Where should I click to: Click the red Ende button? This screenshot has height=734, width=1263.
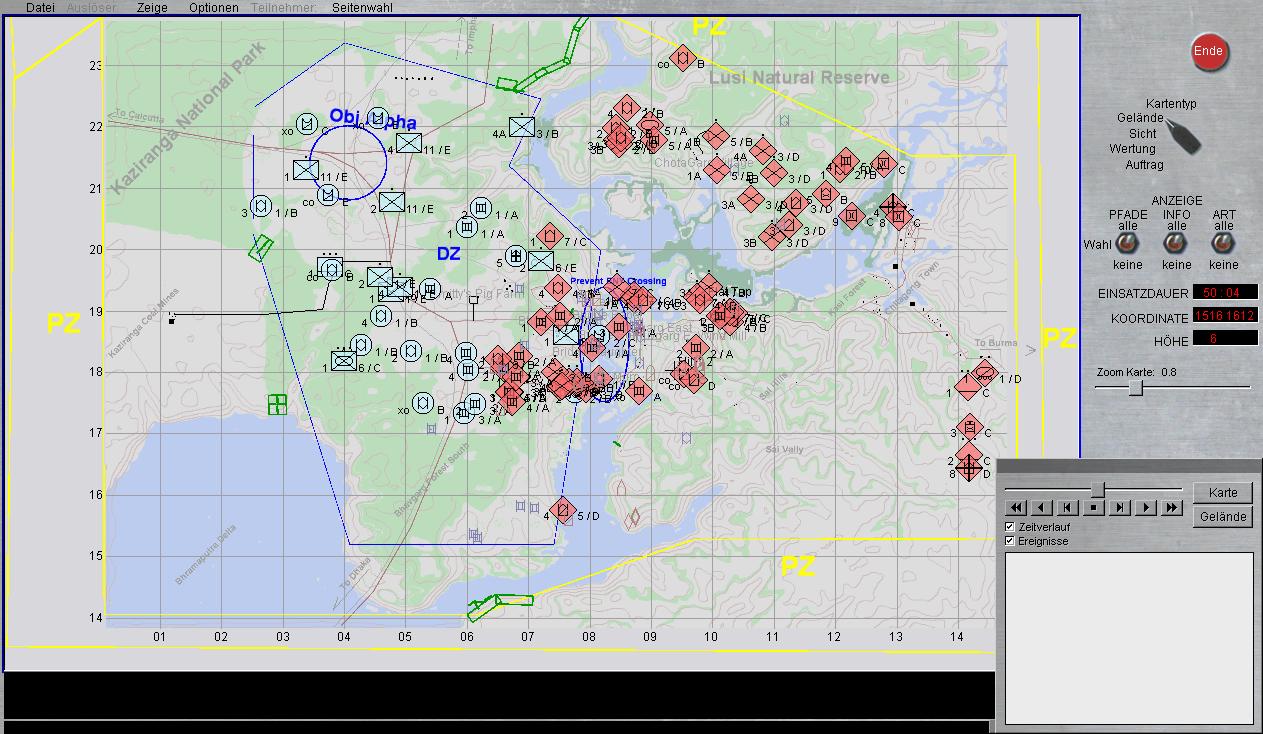click(1208, 52)
